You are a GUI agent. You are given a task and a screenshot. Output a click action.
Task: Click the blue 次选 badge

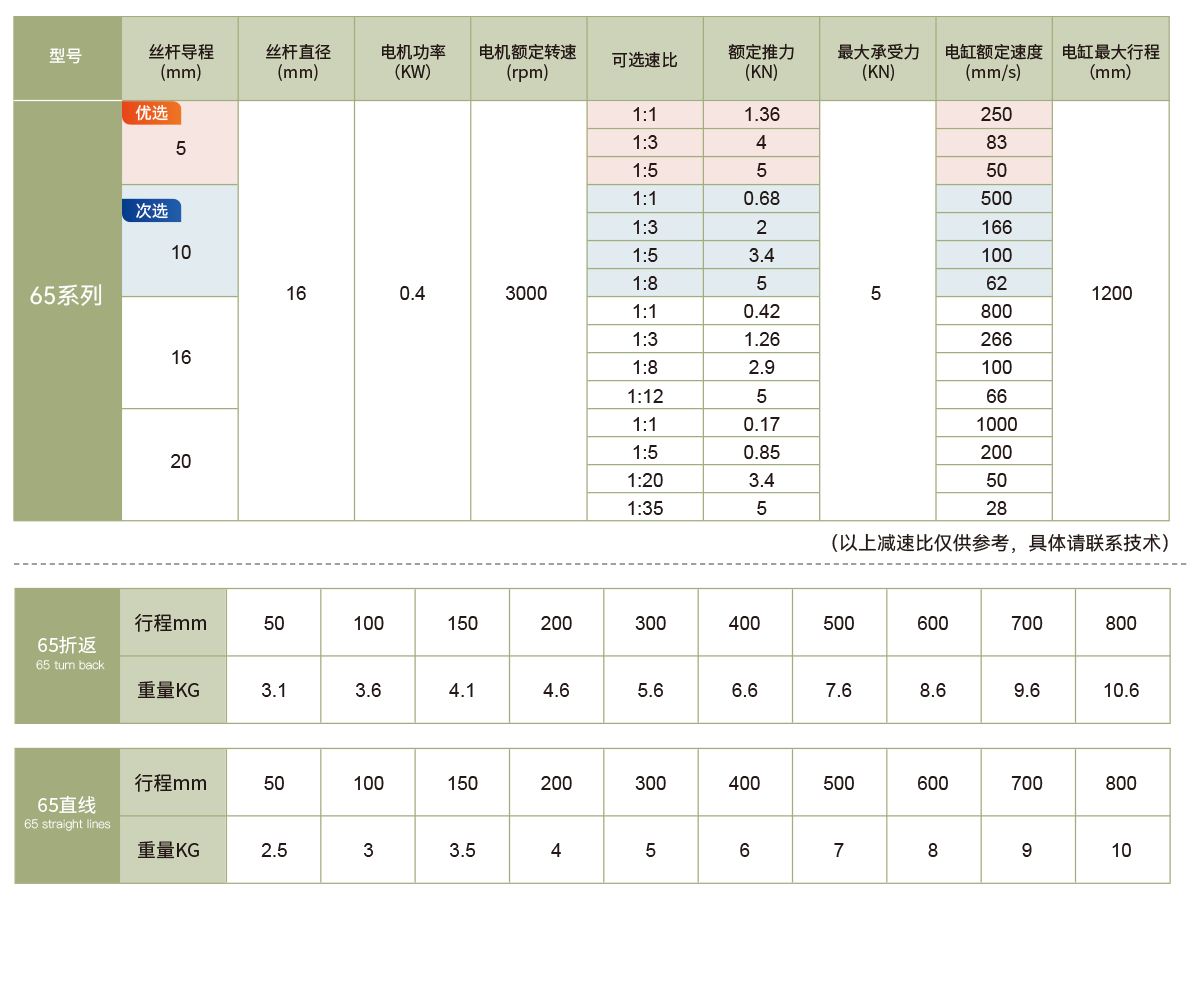pos(151,211)
